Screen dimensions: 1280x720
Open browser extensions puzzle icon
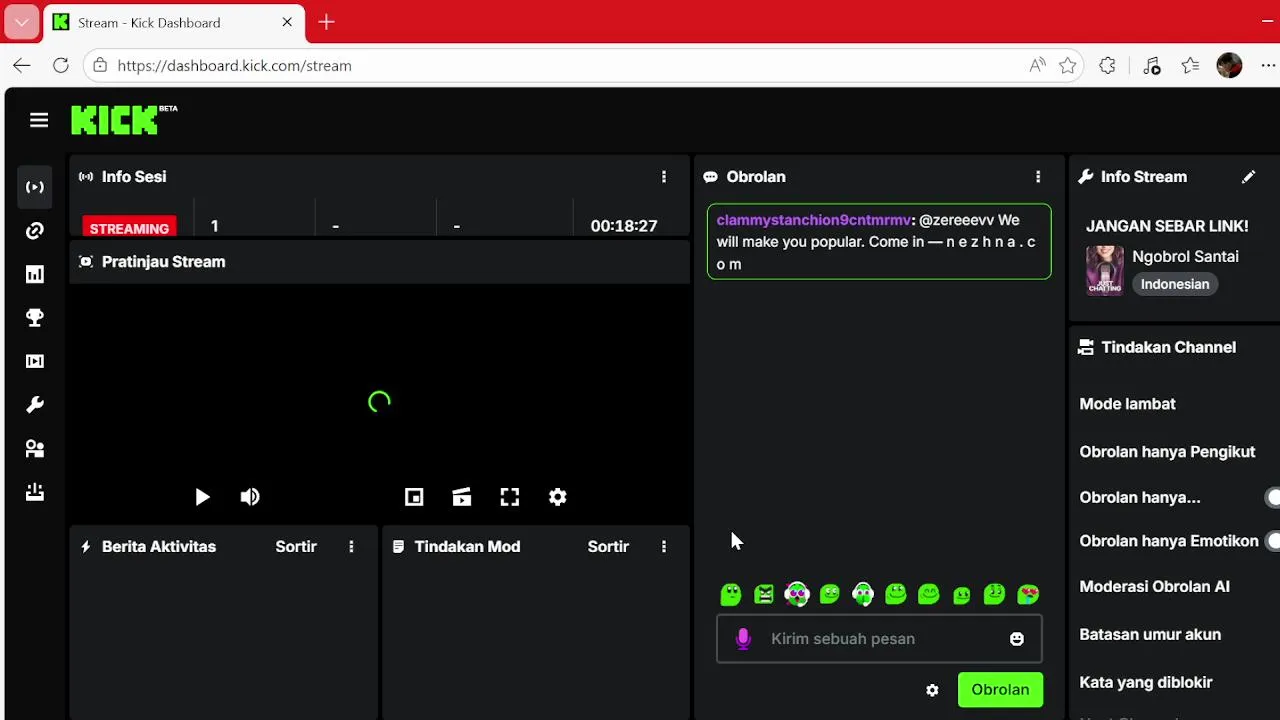tap(1107, 66)
